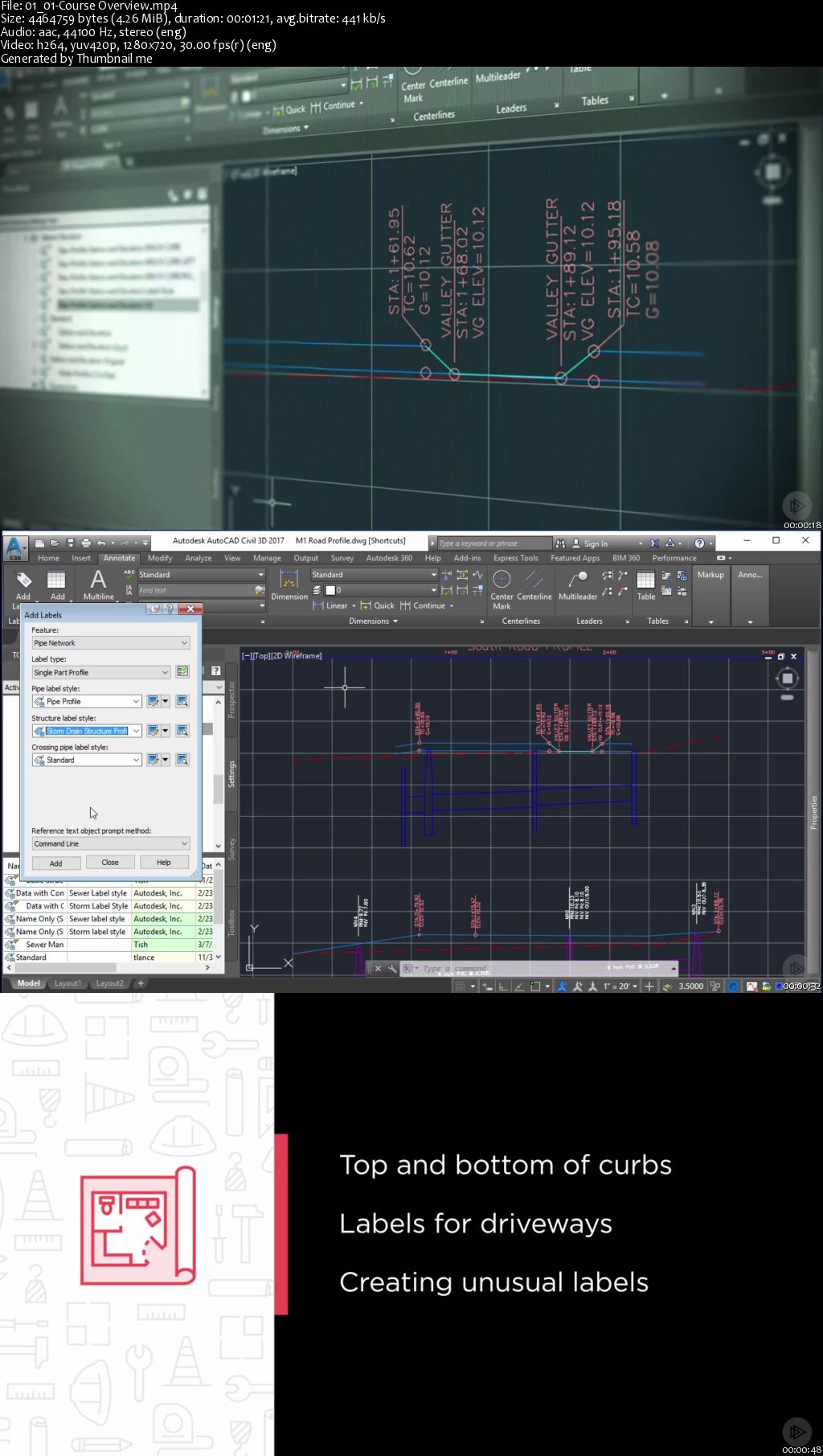Click the Open file quick access icon
Viewport: 823px width, 1456px height.
click(55, 543)
